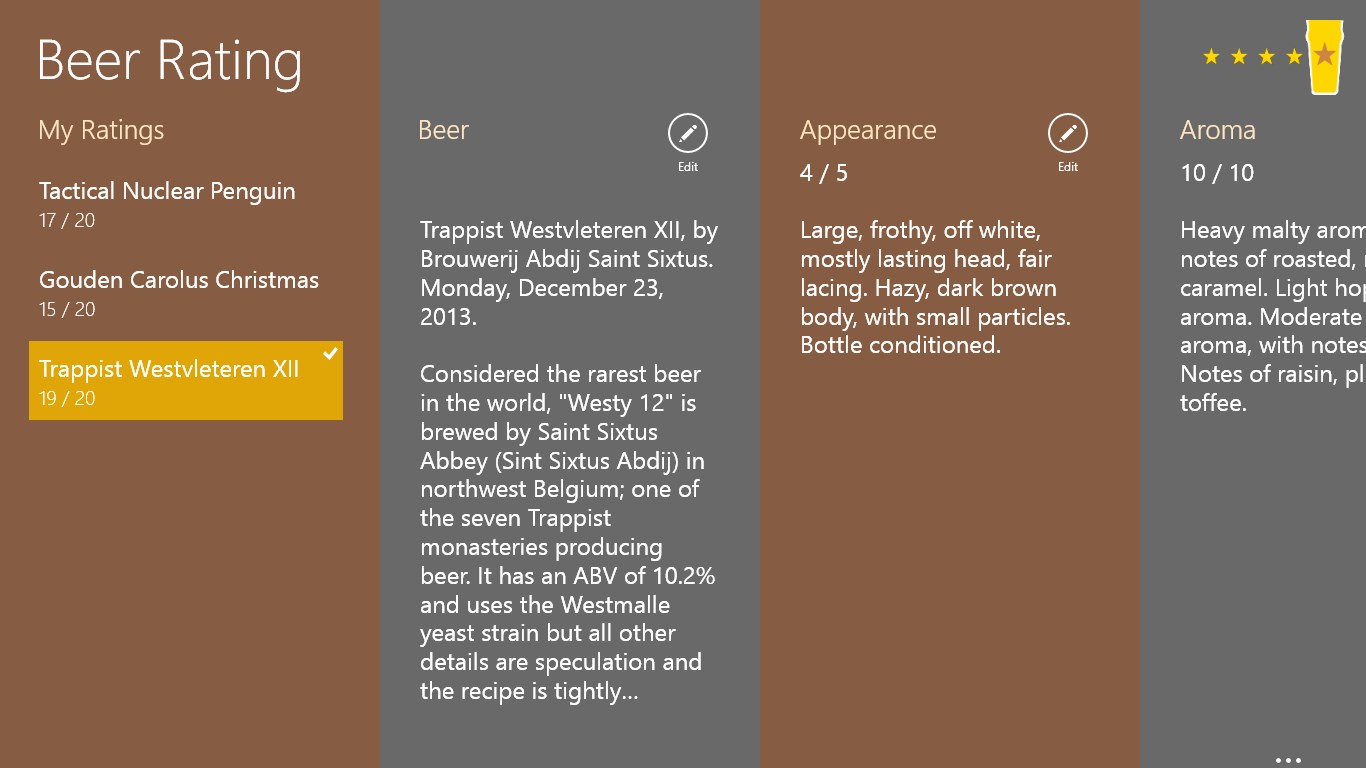
Task: Click the third gold rating star
Action: point(1267,57)
